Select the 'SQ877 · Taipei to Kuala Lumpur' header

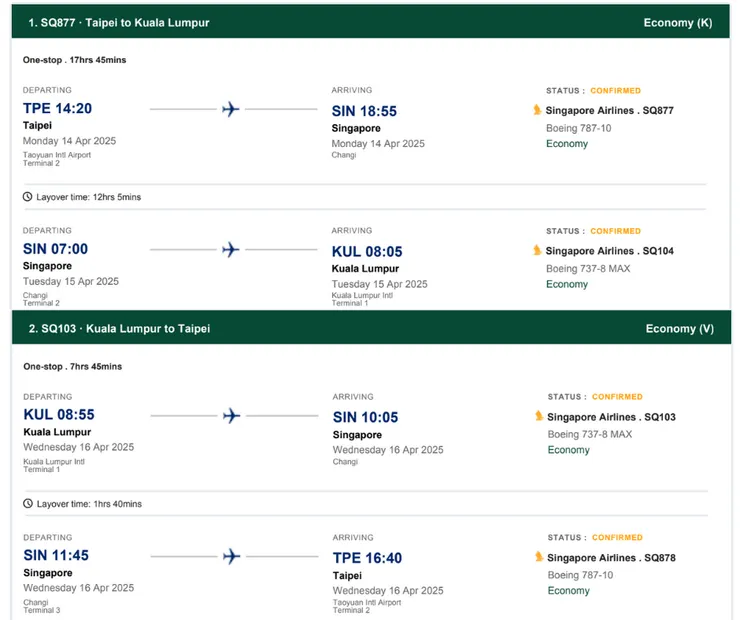click(119, 22)
